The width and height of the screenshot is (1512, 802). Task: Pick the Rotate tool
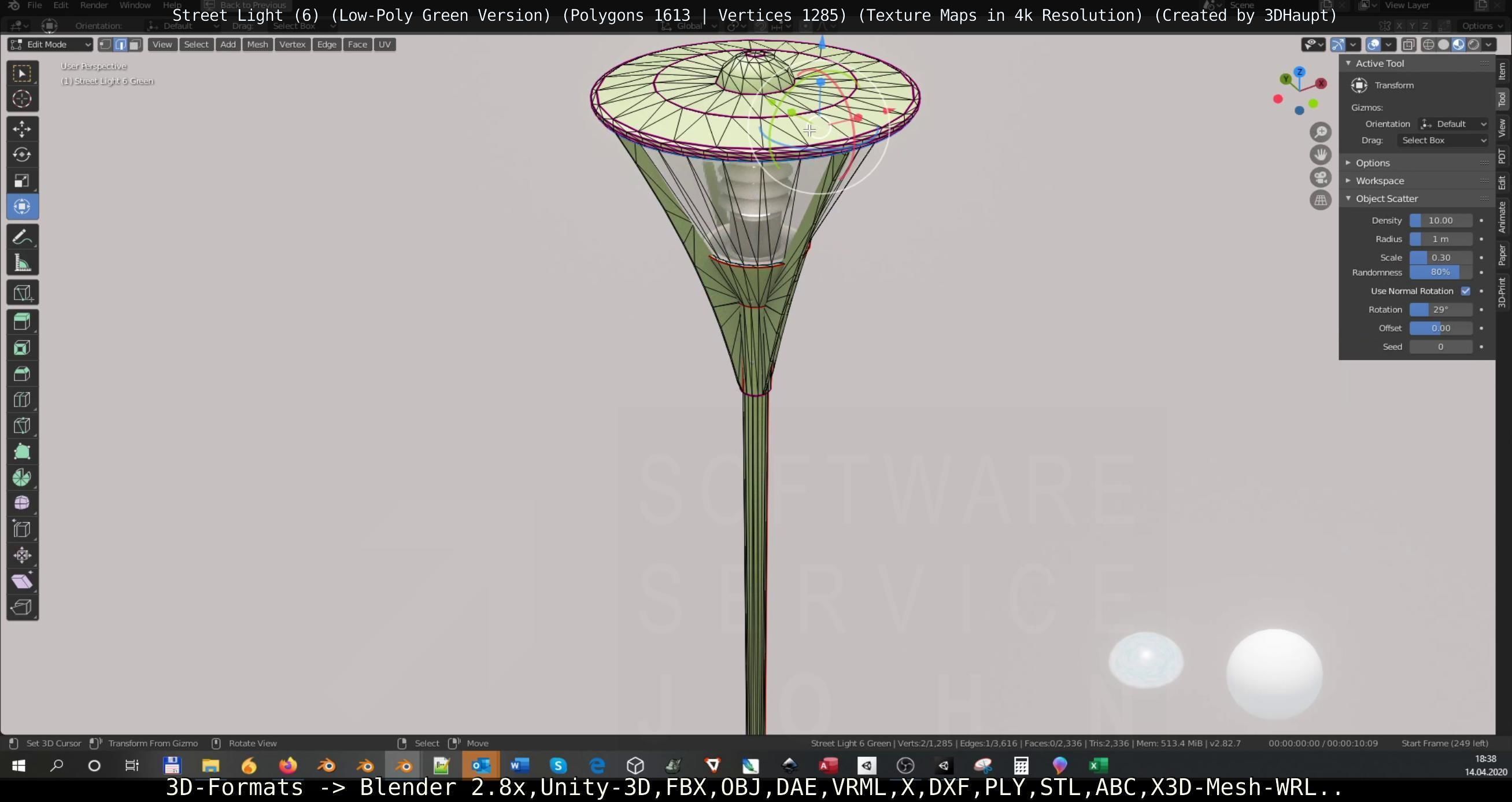tap(23, 154)
